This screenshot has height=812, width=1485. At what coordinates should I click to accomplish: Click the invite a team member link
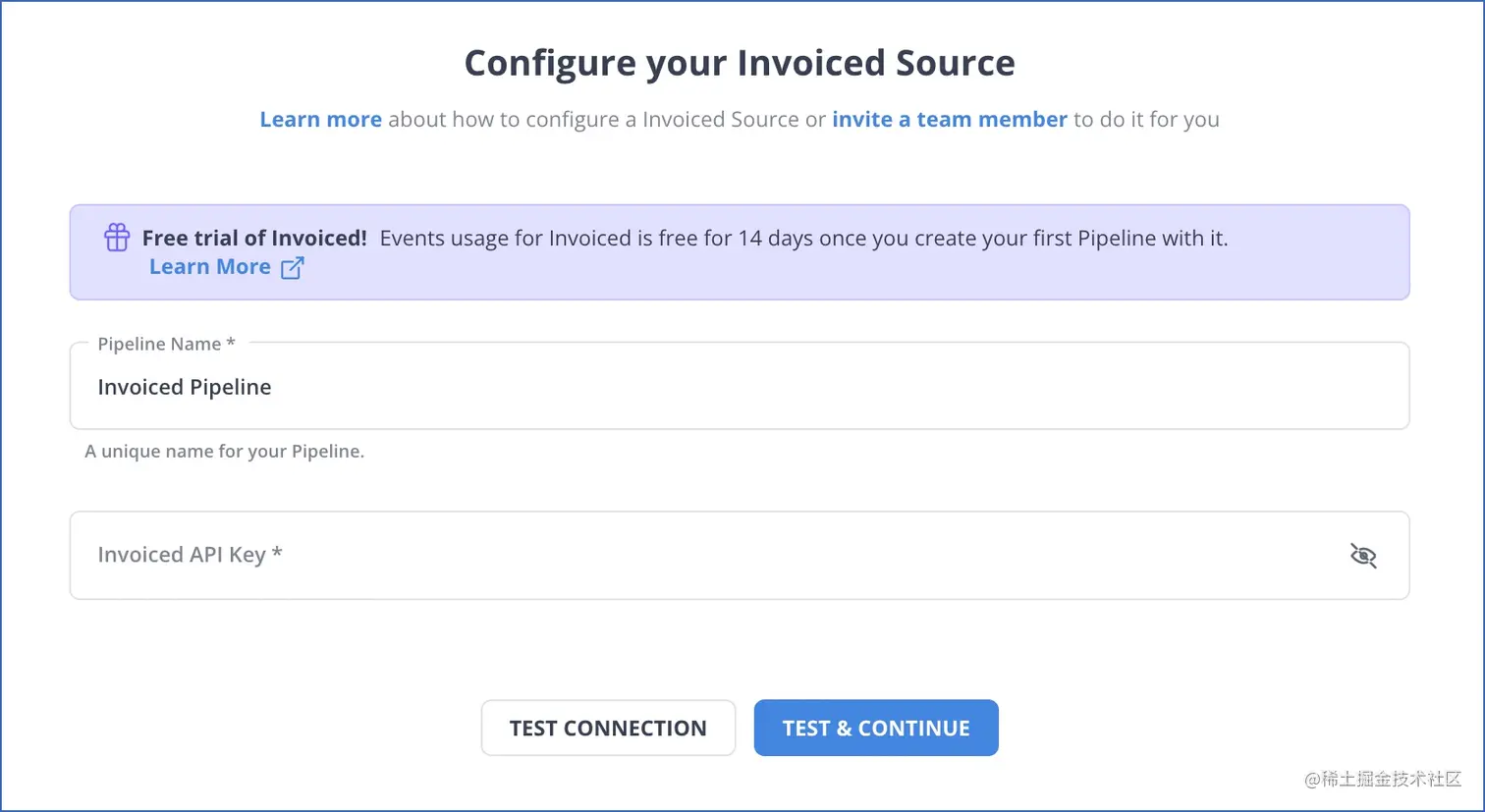[x=949, y=119]
